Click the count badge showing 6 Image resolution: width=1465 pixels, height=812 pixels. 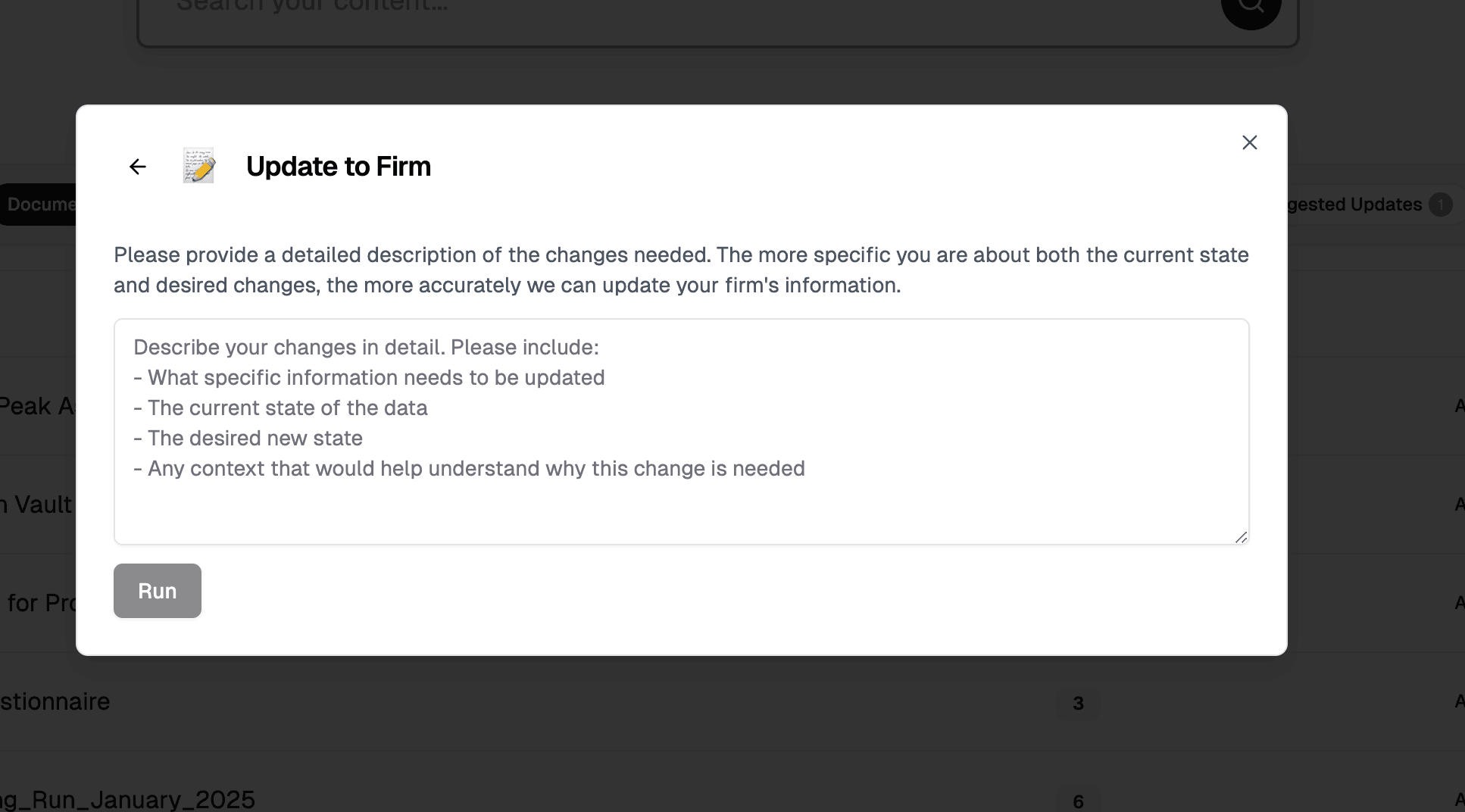1078,801
